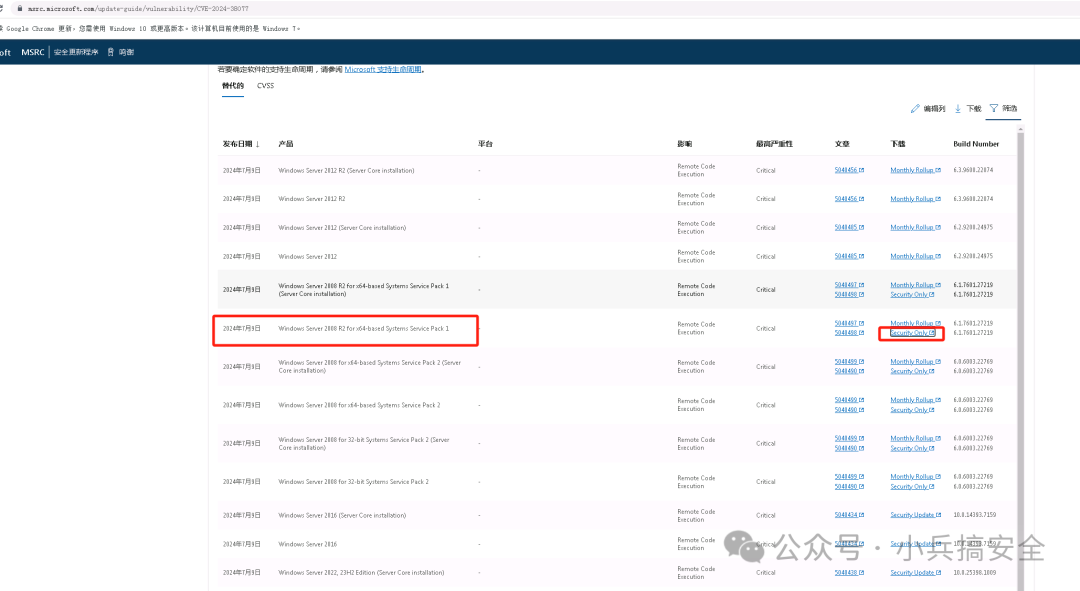Click the address bar URL field
The height and width of the screenshot is (591, 1080).
[138, 8]
